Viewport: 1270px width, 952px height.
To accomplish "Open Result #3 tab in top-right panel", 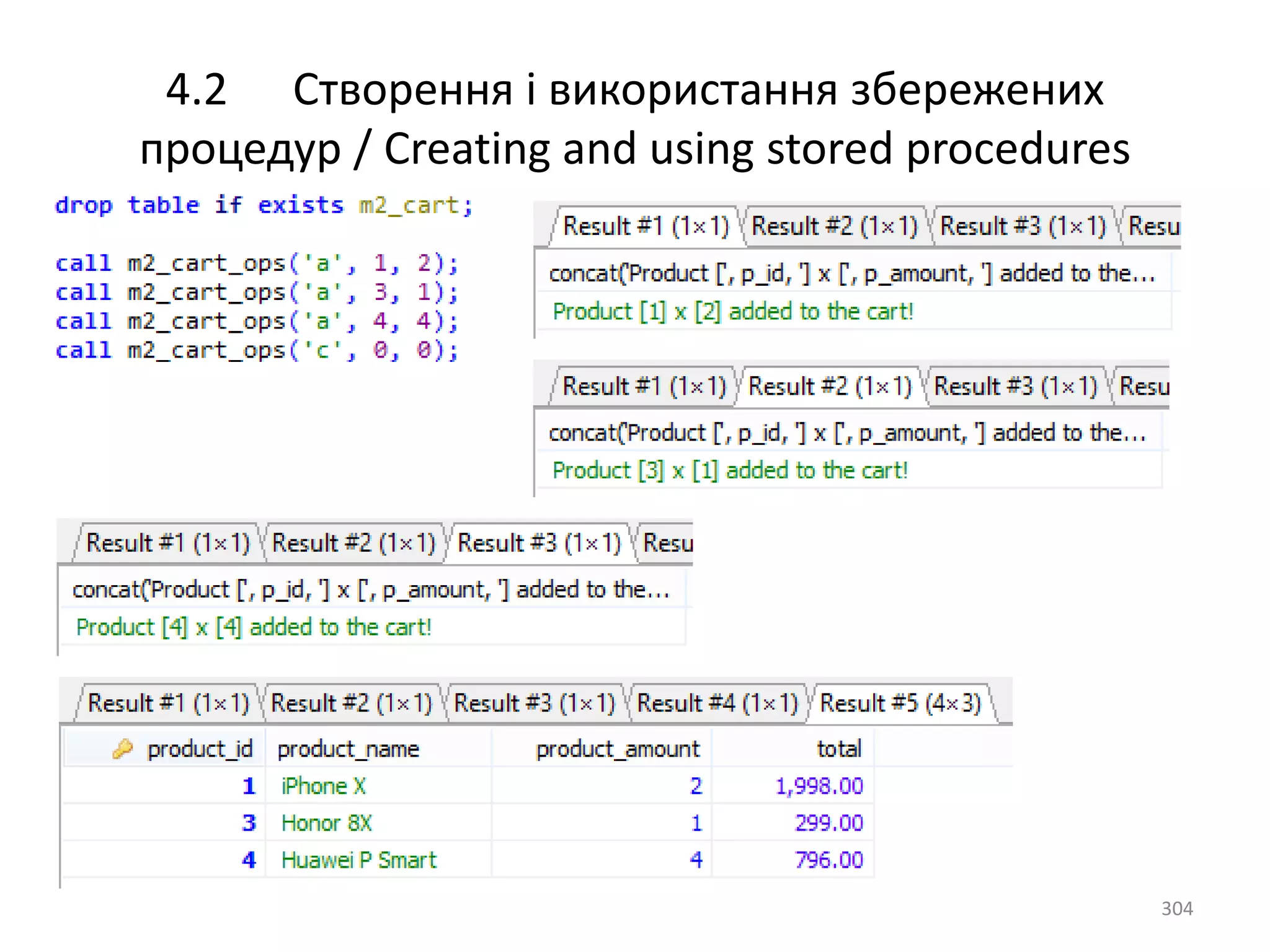I will (x=1023, y=226).
